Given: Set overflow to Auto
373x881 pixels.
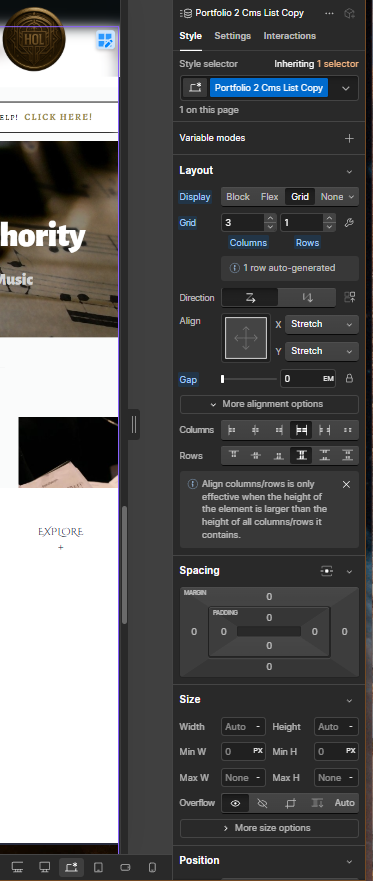Looking at the screenshot, I should tap(344, 803).
